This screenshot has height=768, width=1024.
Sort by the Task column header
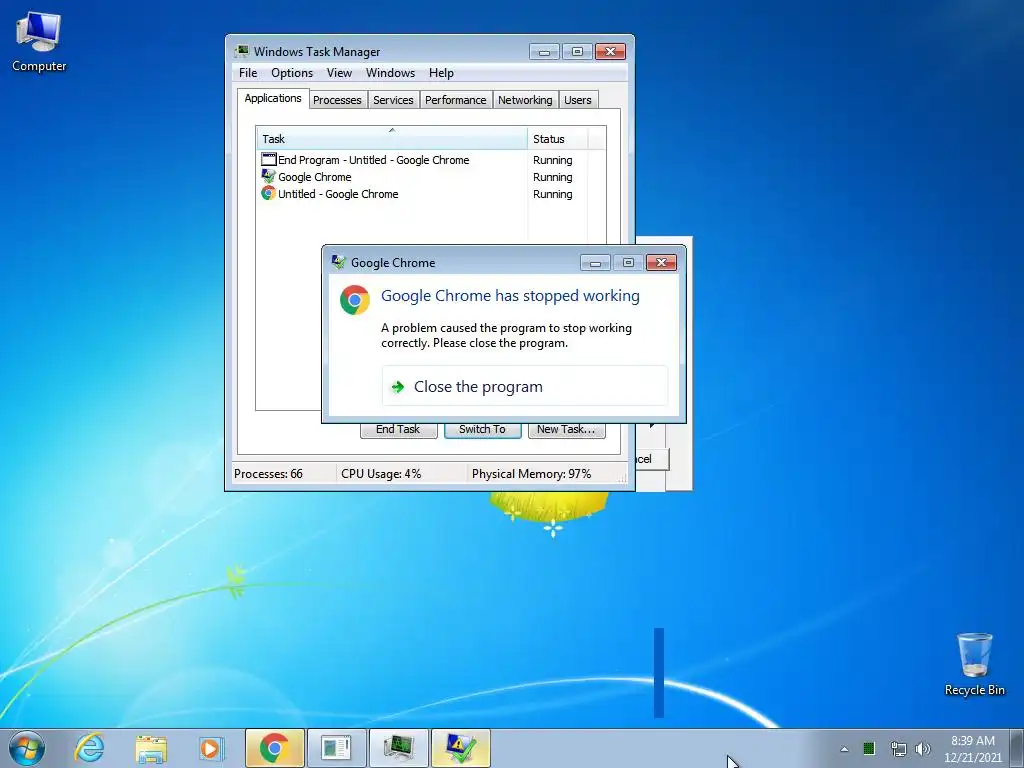pos(392,138)
